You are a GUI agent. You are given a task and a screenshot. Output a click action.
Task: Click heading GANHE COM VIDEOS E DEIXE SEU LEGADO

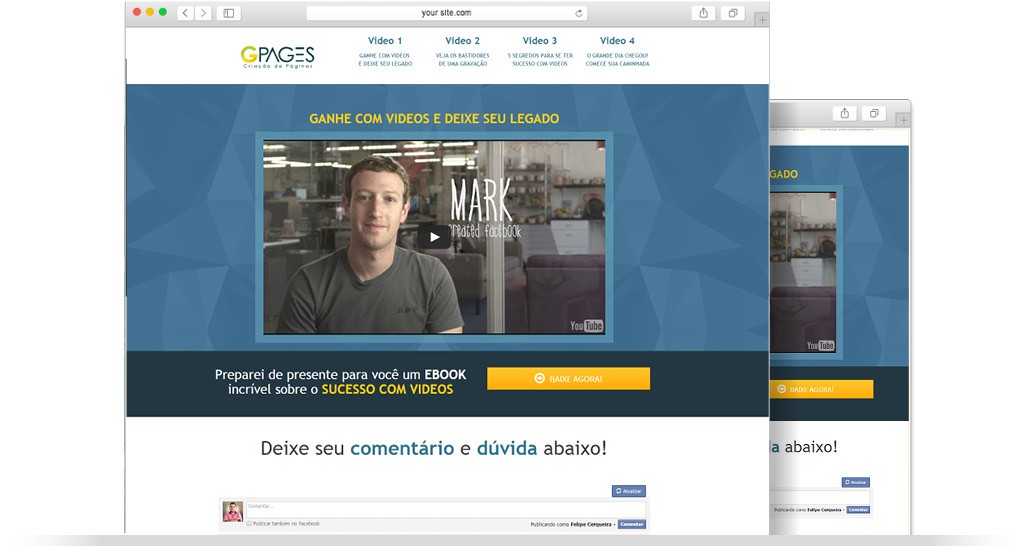click(x=434, y=119)
